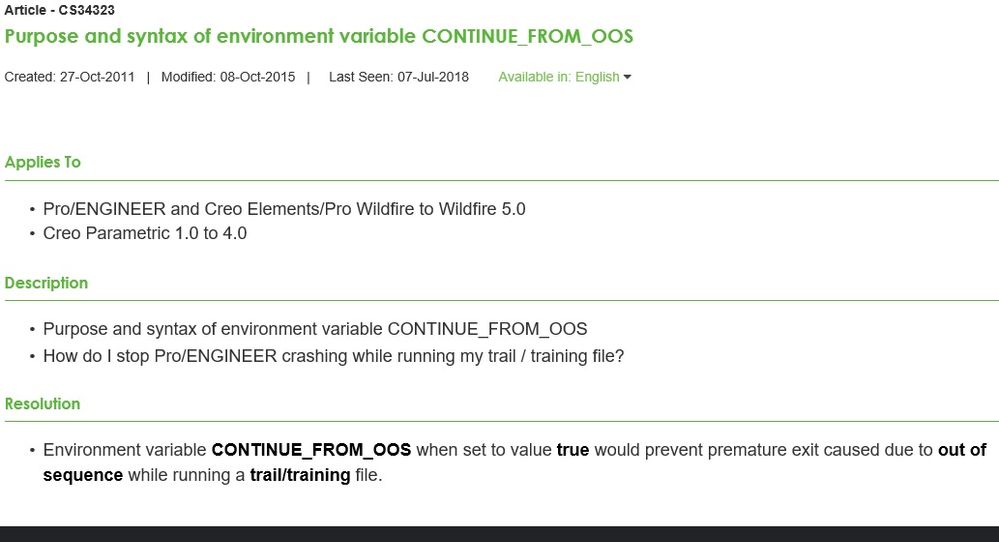Image resolution: width=999 pixels, height=542 pixels.
Task: Click the Creo Parametric 1.0 to 4.0 bullet
Action: tap(145, 234)
